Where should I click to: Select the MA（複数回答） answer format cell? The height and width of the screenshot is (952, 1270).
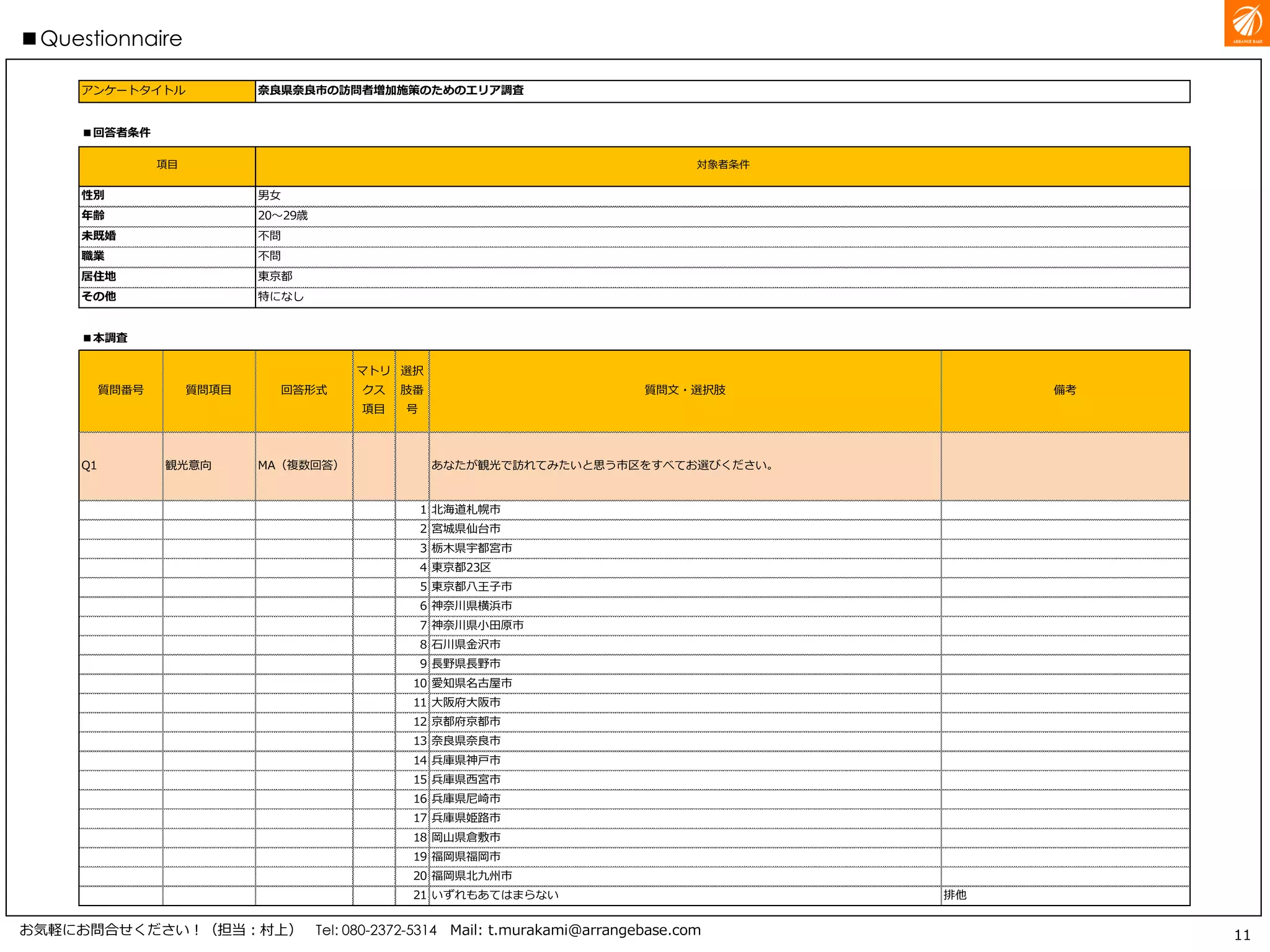tap(299, 465)
